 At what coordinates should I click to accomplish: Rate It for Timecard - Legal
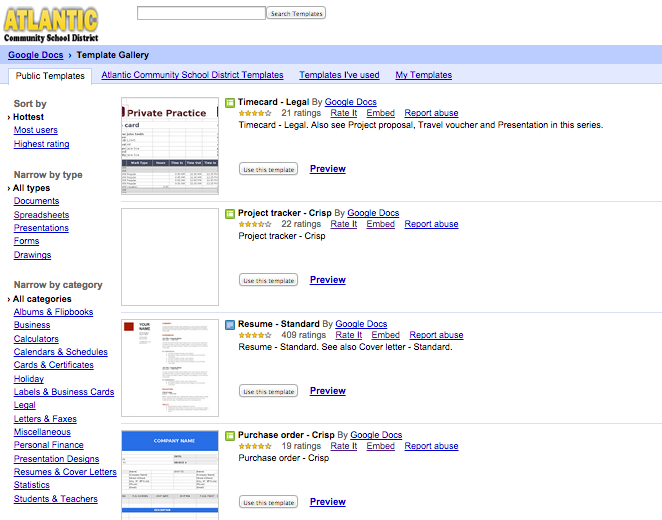[344, 113]
